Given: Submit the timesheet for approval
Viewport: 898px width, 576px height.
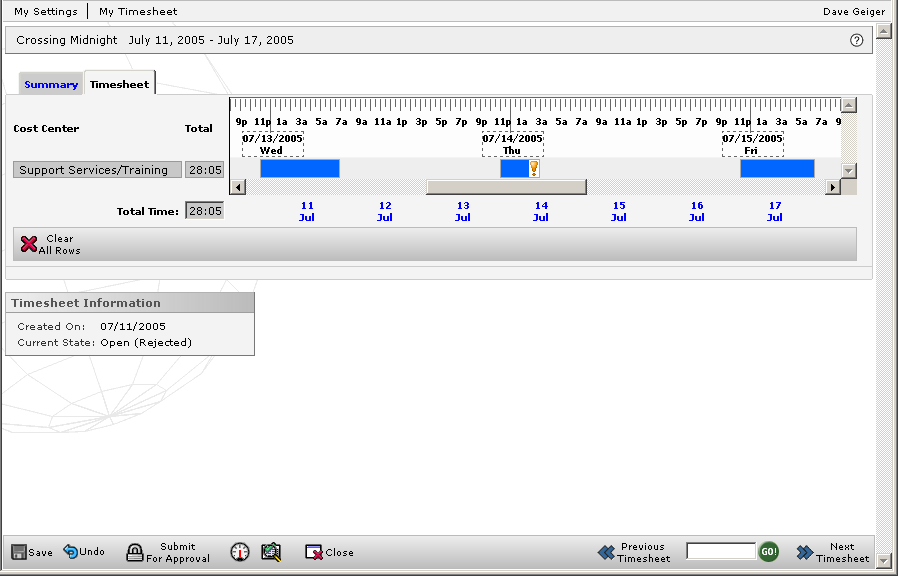Looking at the screenshot, I should pyautogui.click(x=166, y=551).
